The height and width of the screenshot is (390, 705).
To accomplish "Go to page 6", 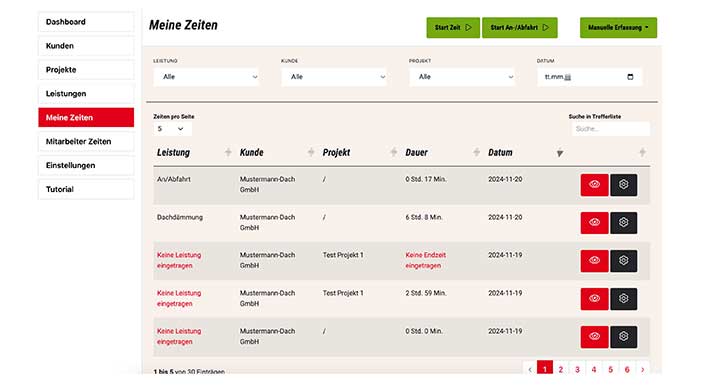I will (x=627, y=369).
